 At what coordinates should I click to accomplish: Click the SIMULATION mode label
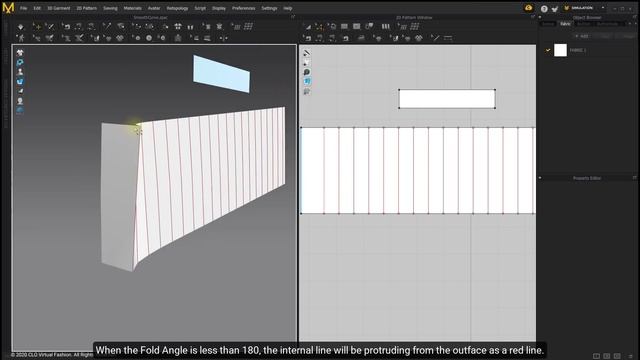pos(582,8)
